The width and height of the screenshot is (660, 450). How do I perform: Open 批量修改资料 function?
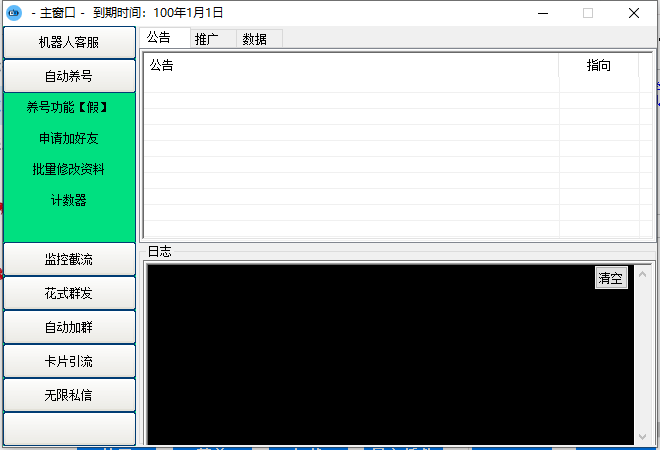pyautogui.click(x=68, y=169)
